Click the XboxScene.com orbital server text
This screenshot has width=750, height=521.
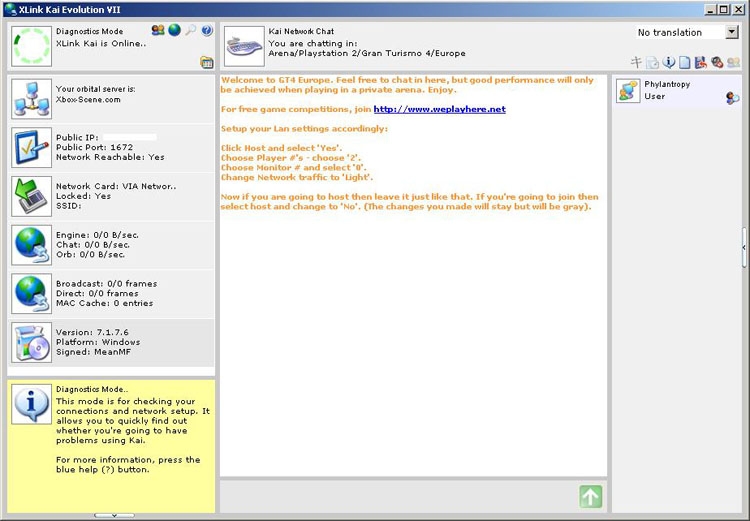88,100
